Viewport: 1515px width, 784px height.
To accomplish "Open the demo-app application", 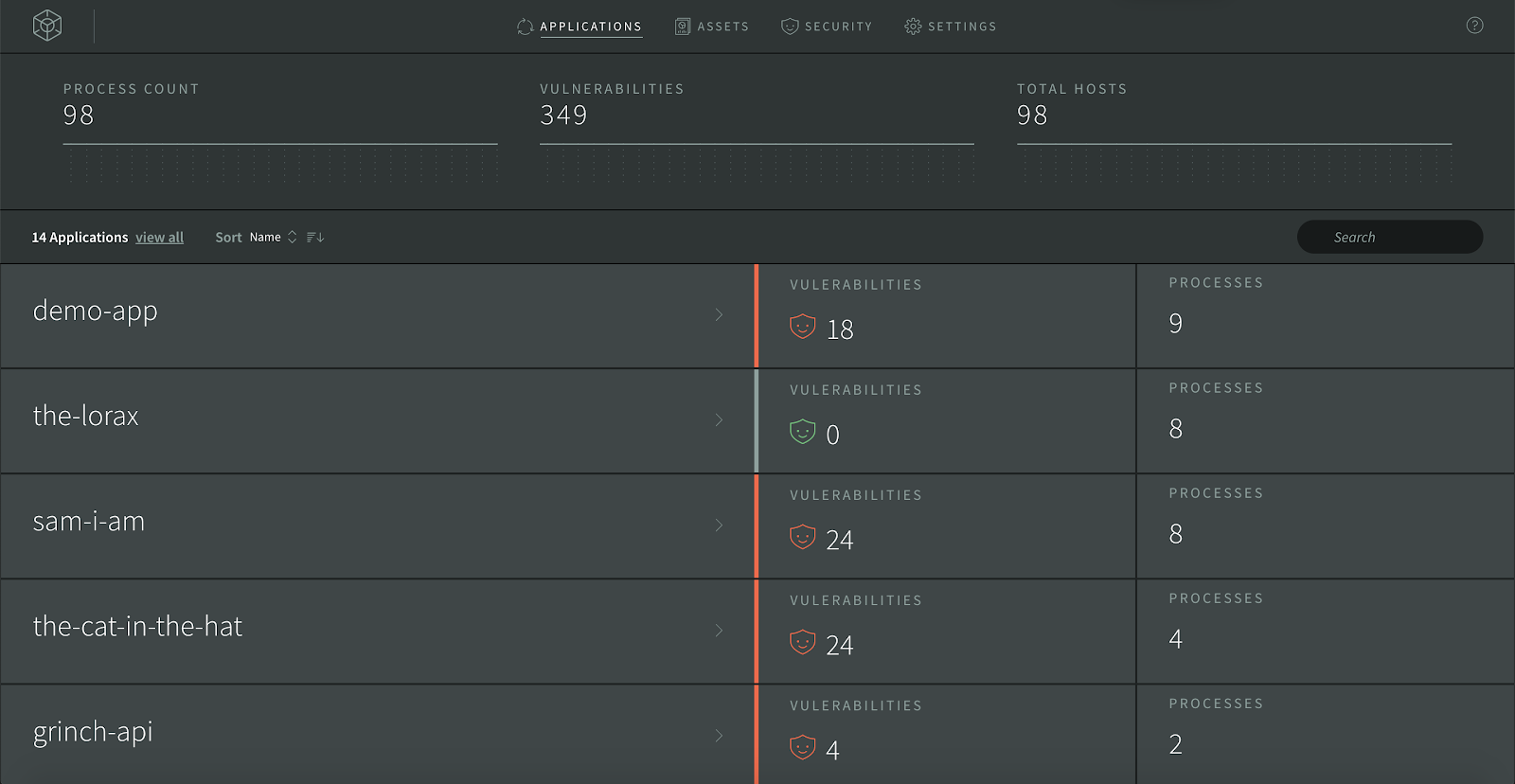I will [95, 312].
